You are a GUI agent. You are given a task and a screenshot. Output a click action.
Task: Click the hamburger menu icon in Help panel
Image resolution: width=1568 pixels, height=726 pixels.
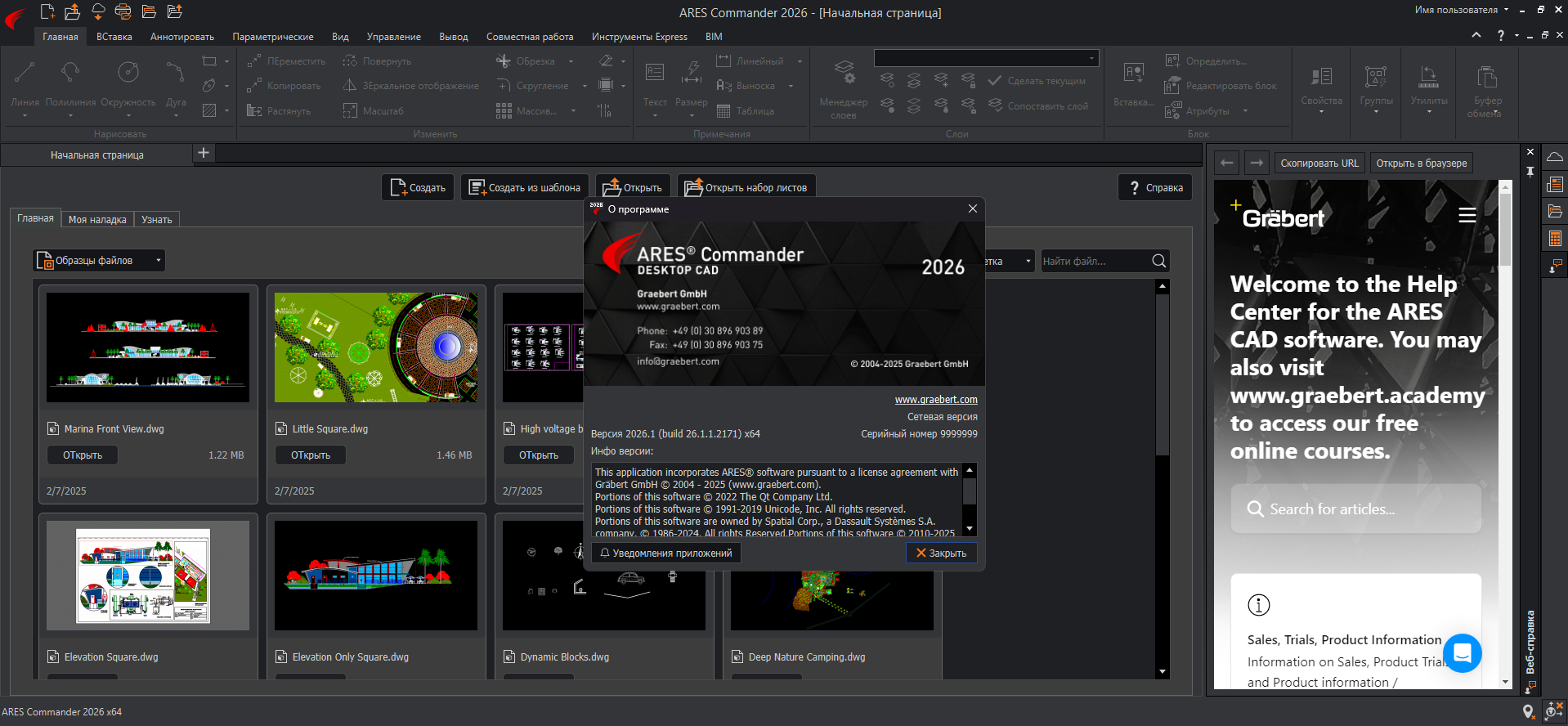[1467, 215]
